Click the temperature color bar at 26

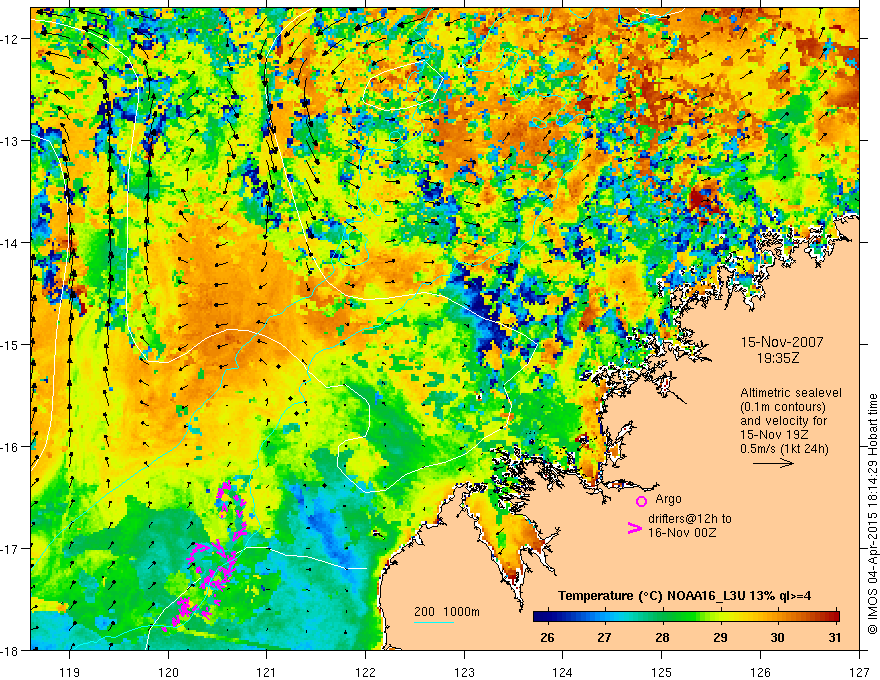click(547, 617)
